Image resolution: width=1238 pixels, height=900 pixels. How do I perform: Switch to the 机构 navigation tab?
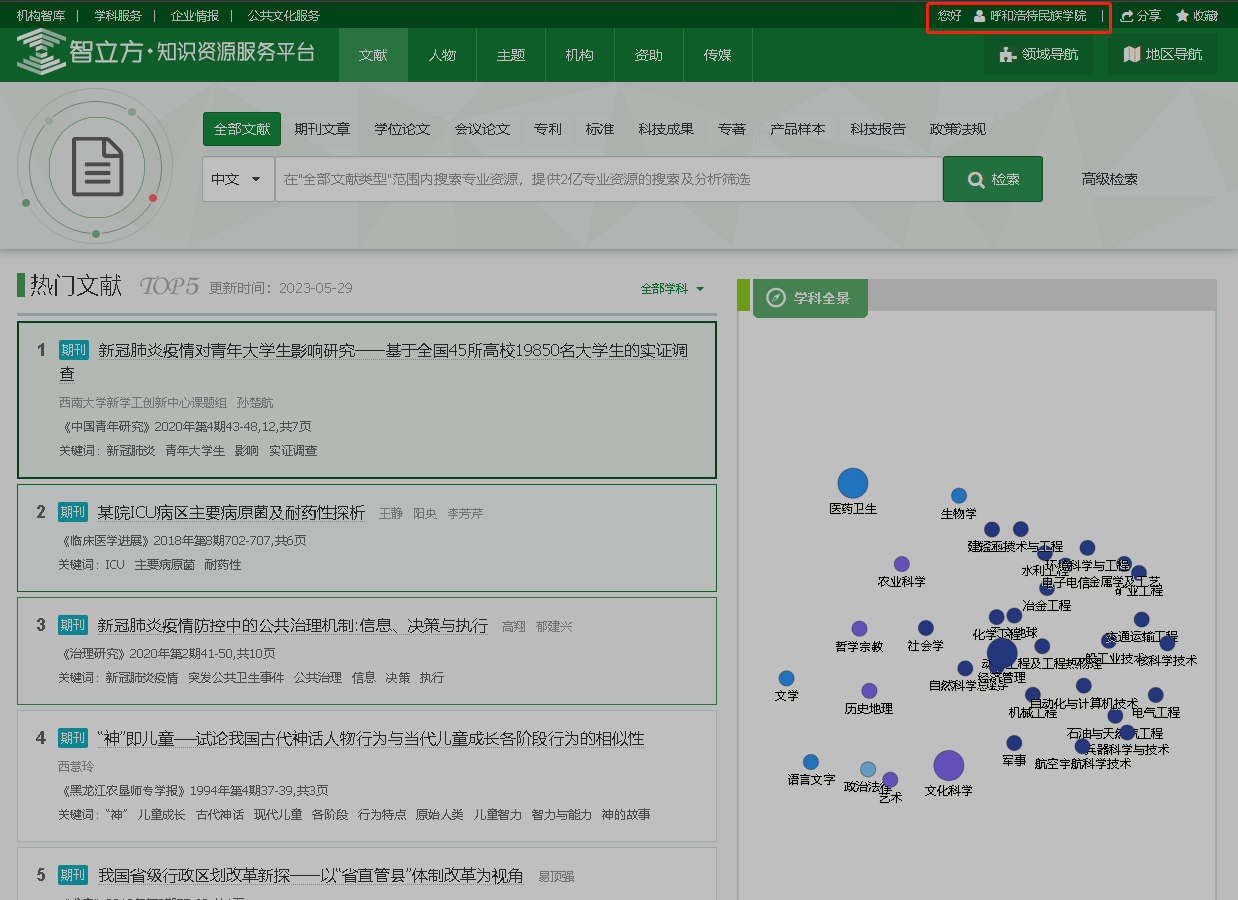tap(579, 55)
